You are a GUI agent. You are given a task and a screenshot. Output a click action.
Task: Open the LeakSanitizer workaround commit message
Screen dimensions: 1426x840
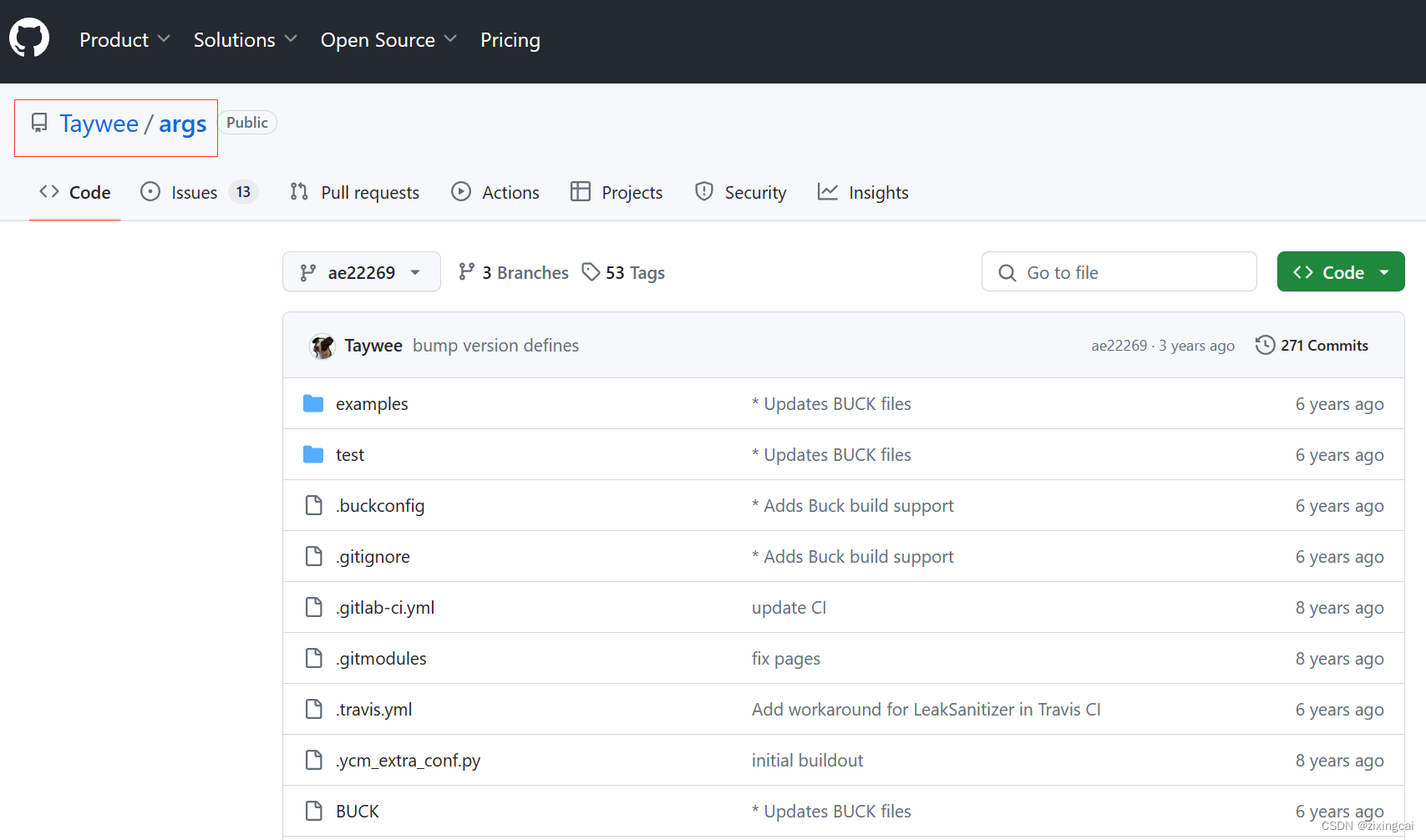(x=926, y=709)
